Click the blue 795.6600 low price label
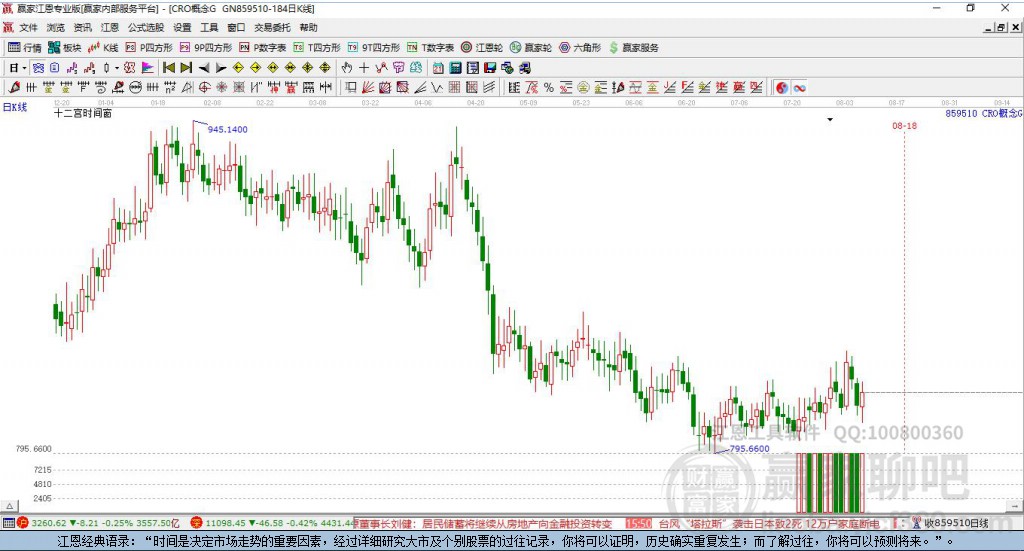This screenshot has height=551, width=1024. (749, 449)
